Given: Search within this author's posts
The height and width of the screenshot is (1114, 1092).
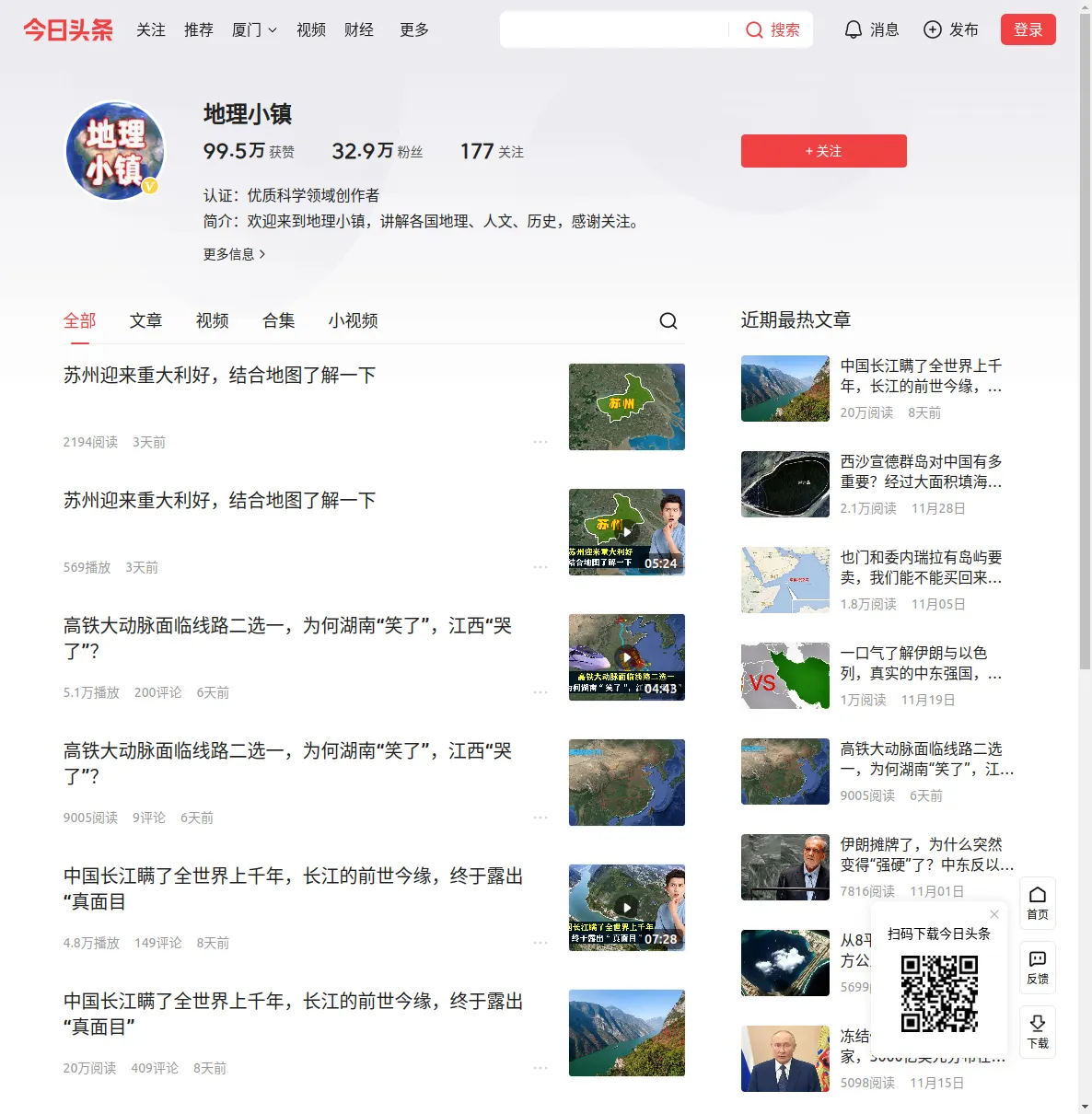Looking at the screenshot, I should [668, 320].
